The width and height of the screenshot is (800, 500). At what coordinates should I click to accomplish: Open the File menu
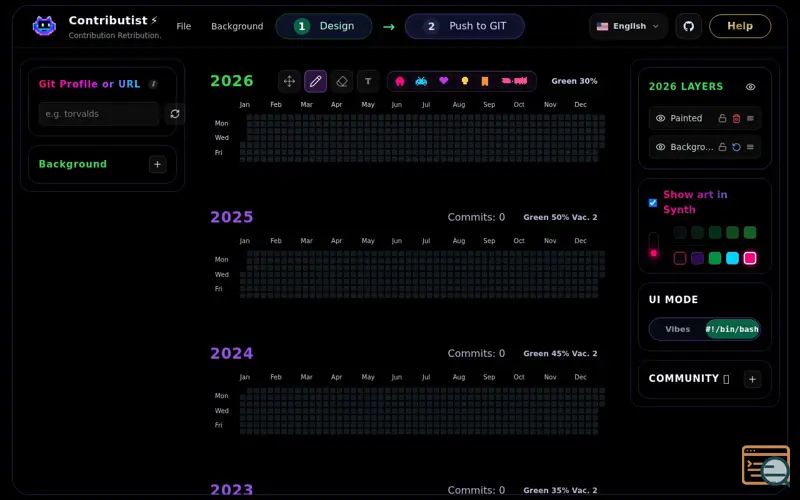coord(184,26)
